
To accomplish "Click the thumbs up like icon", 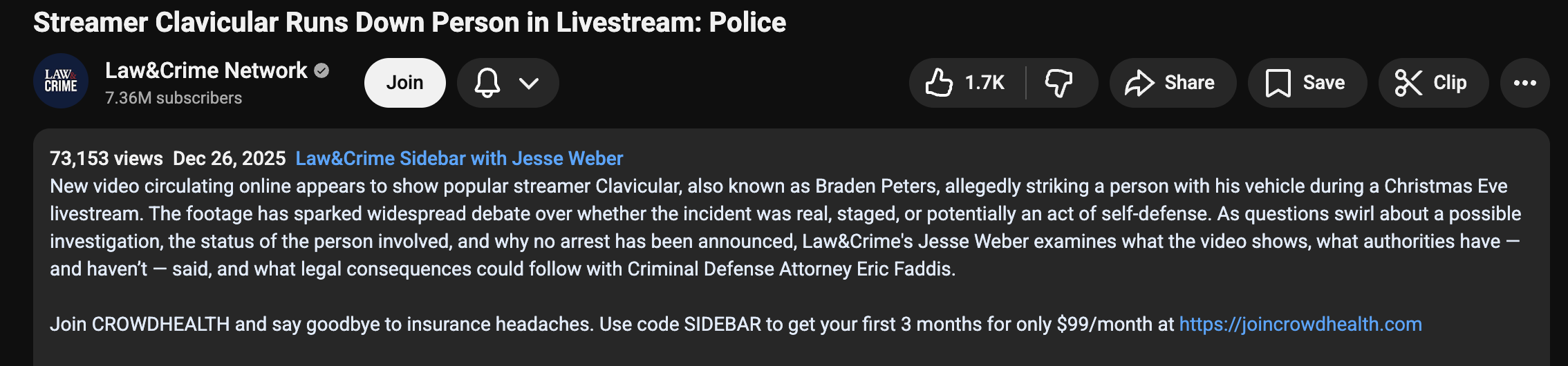I will 940,83.
